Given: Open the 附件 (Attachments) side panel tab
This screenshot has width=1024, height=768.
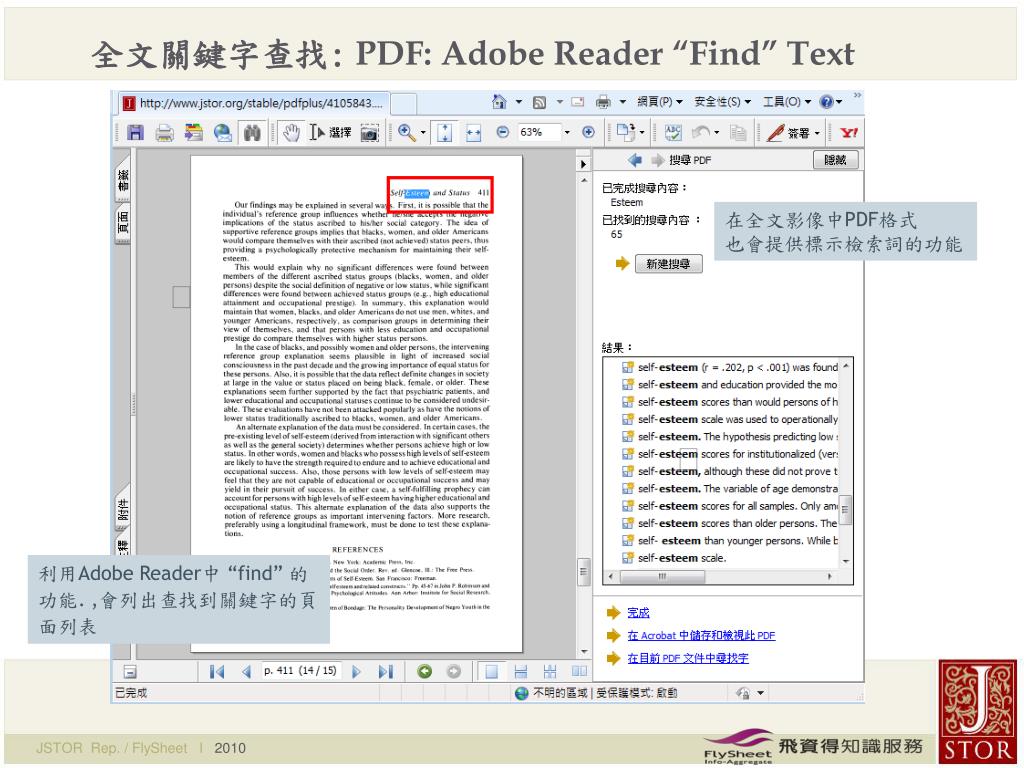Looking at the screenshot, I should pos(123,509).
